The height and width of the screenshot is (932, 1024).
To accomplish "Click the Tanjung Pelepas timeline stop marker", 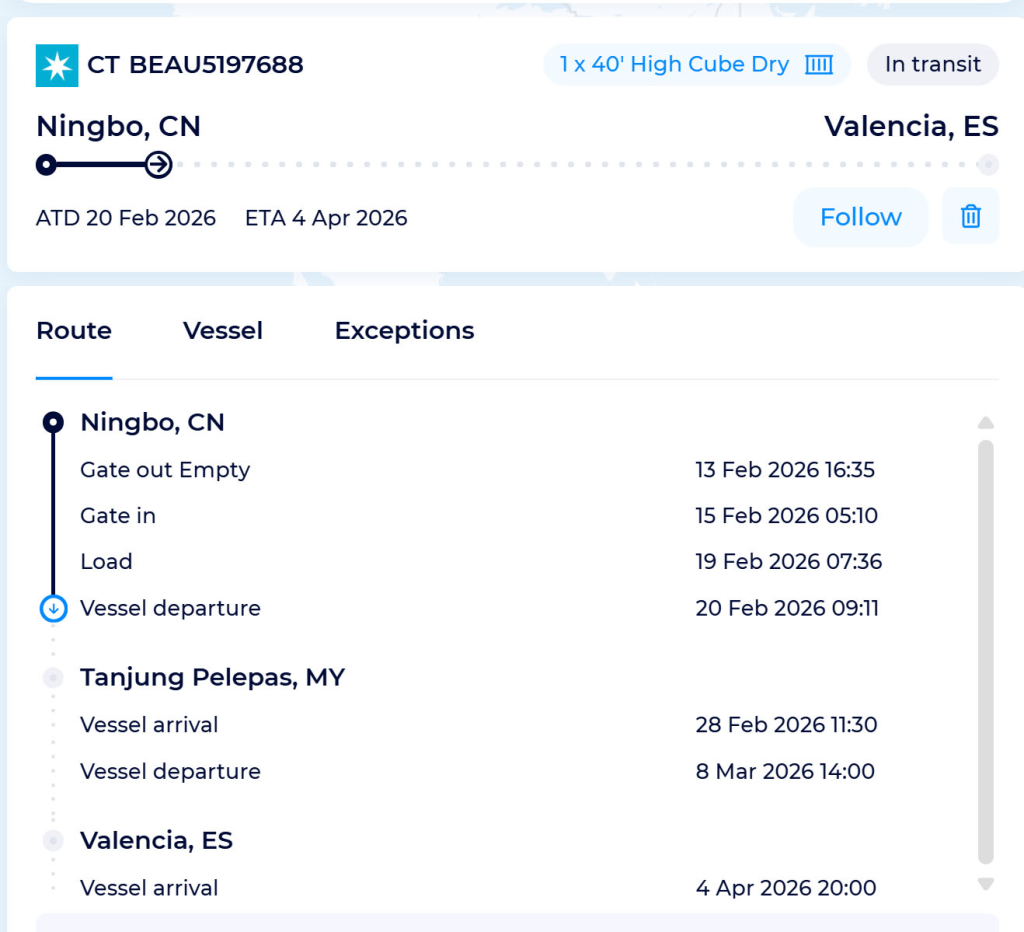I will coord(53,678).
